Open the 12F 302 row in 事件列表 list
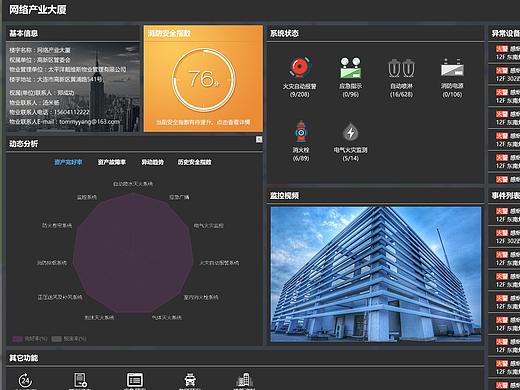 (x=504, y=237)
